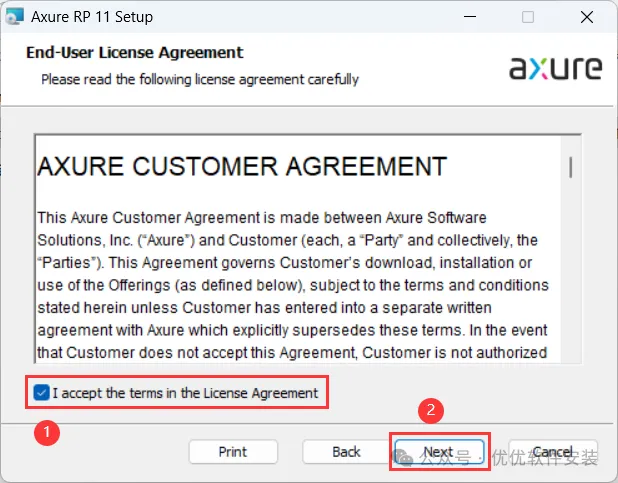Cancel the Axure RP 11 setup
This screenshot has width=618, height=483.
[553, 452]
